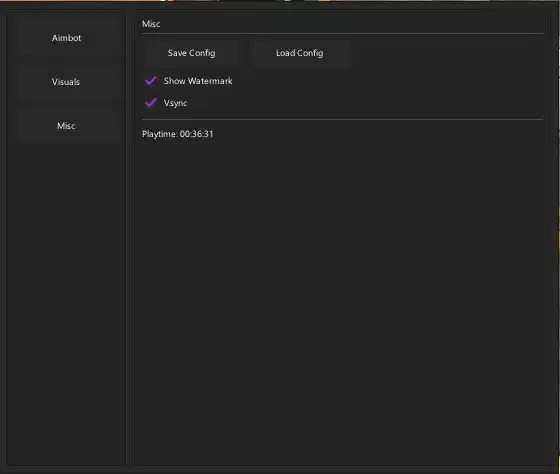The image size is (560, 474).
Task: Select the Misc sidebar tab
Action: coord(66,126)
